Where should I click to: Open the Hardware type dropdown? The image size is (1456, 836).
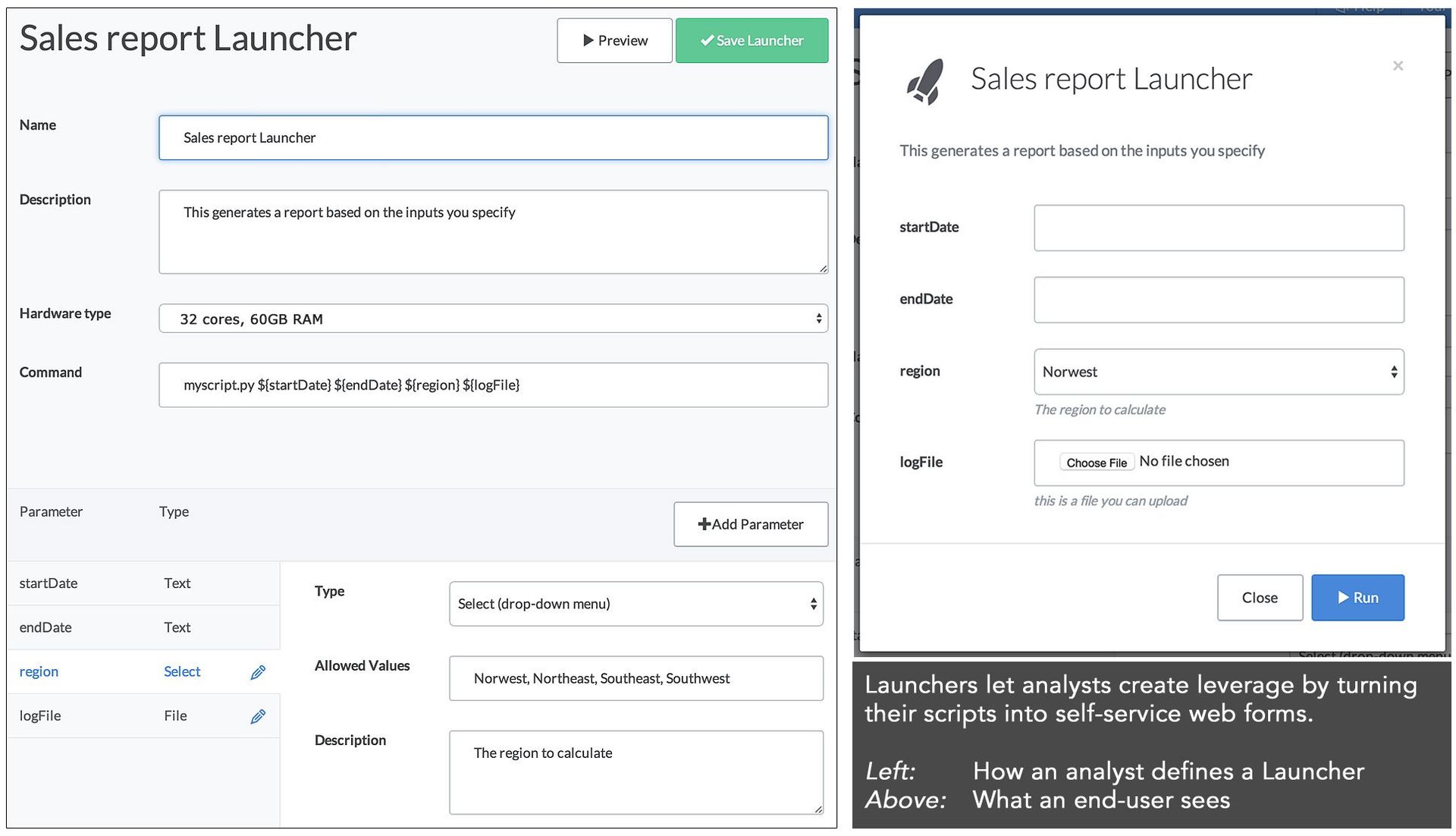pos(493,319)
